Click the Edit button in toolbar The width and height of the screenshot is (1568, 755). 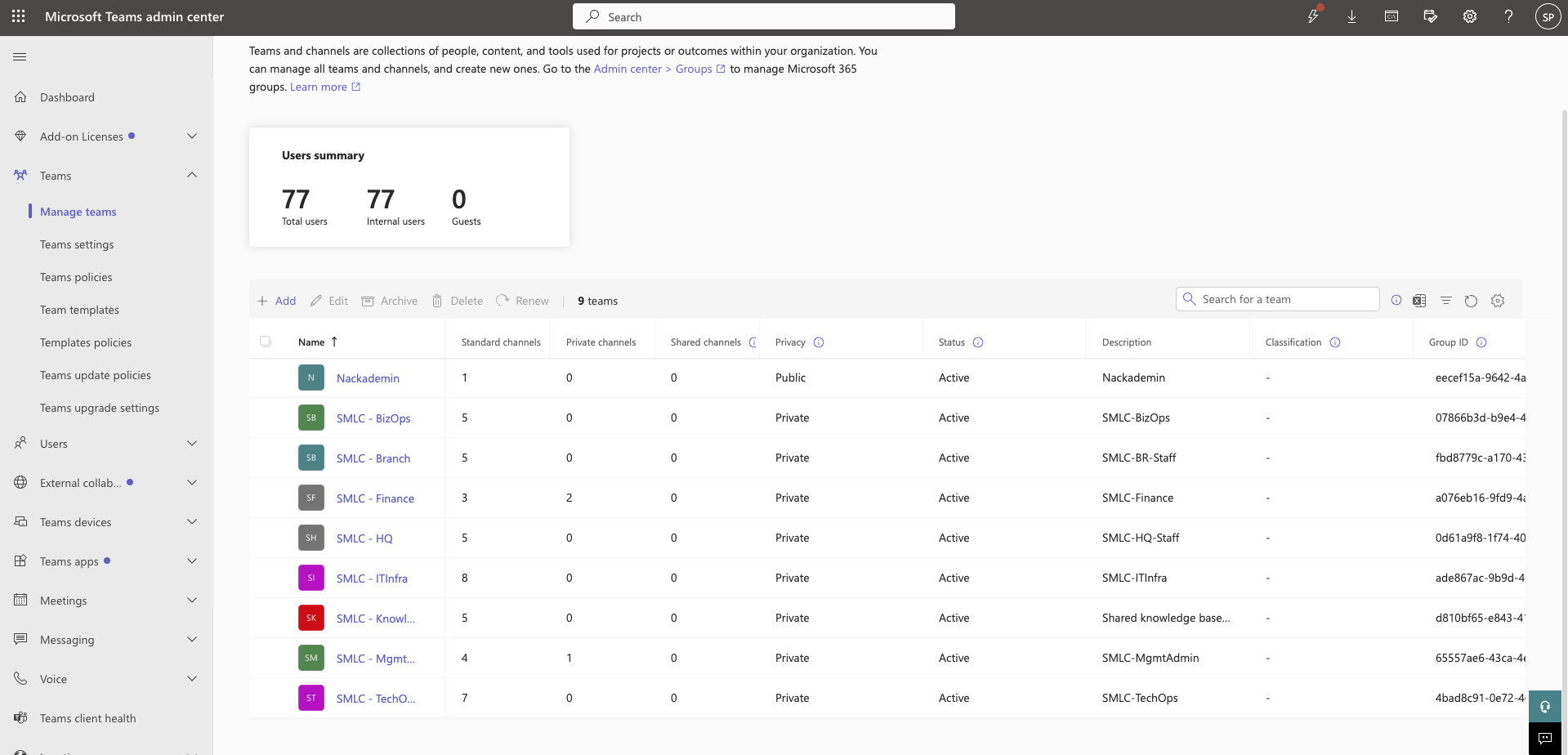coord(329,301)
